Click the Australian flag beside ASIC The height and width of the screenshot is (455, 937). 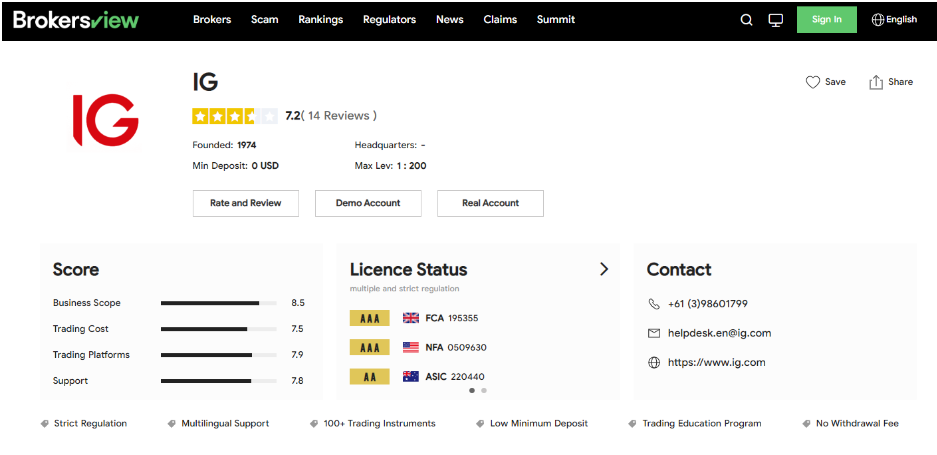411,377
